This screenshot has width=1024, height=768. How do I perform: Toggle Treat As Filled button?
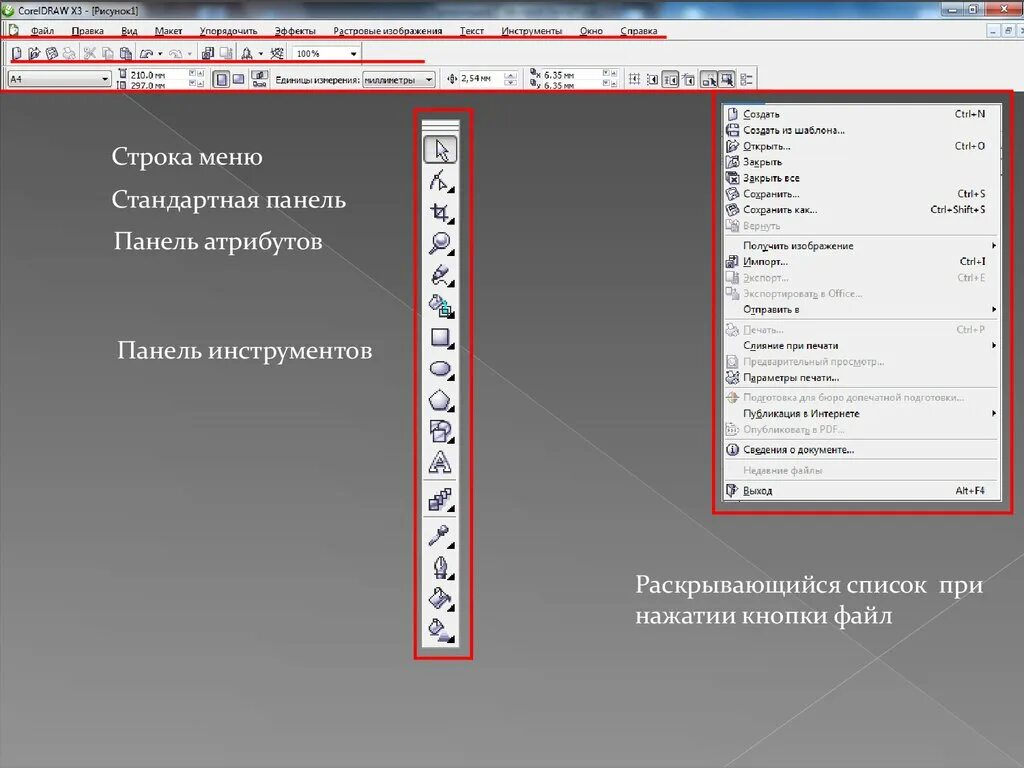click(727, 80)
